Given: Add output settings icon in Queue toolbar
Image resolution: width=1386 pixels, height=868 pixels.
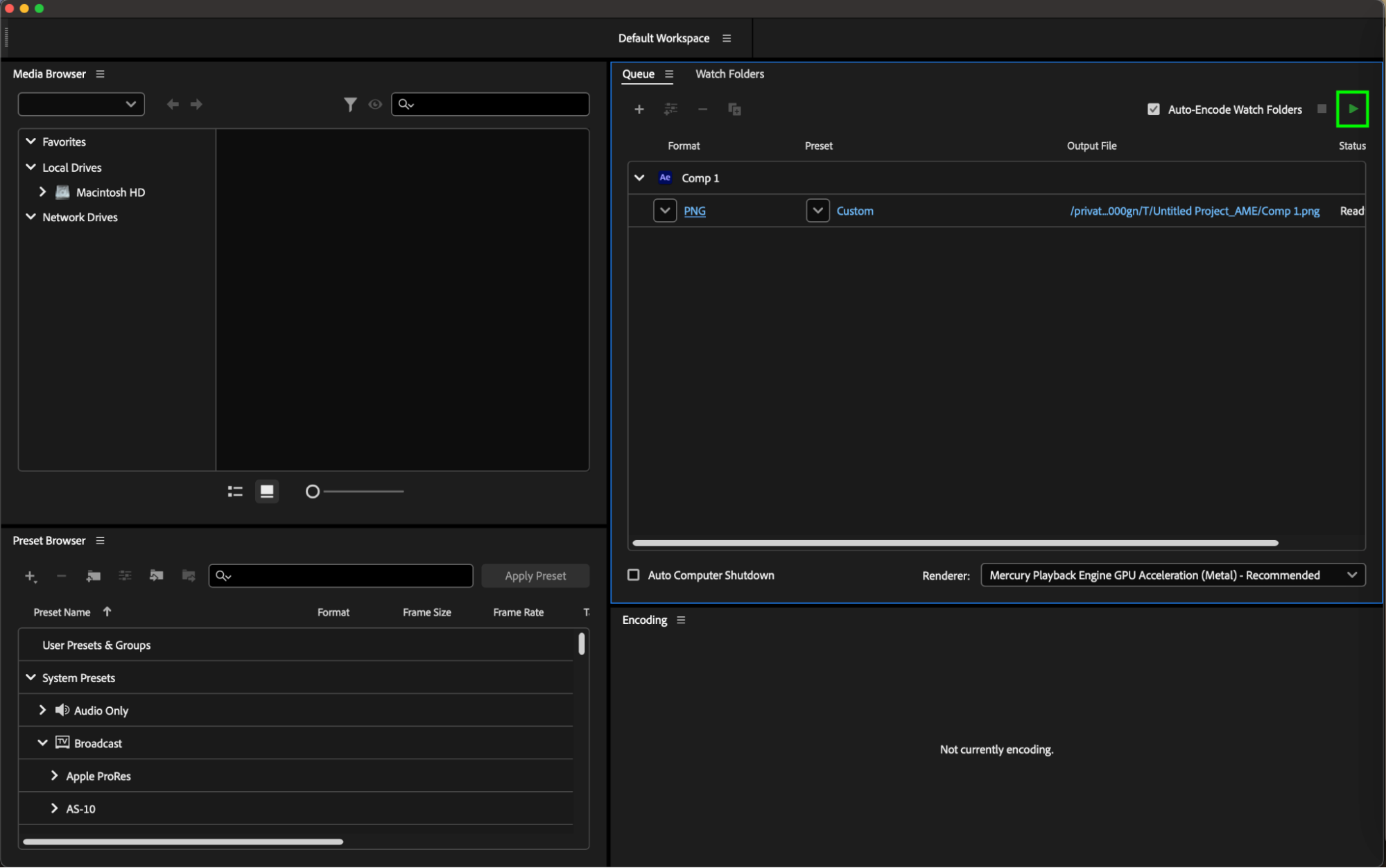Looking at the screenshot, I should tap(670, 109).
